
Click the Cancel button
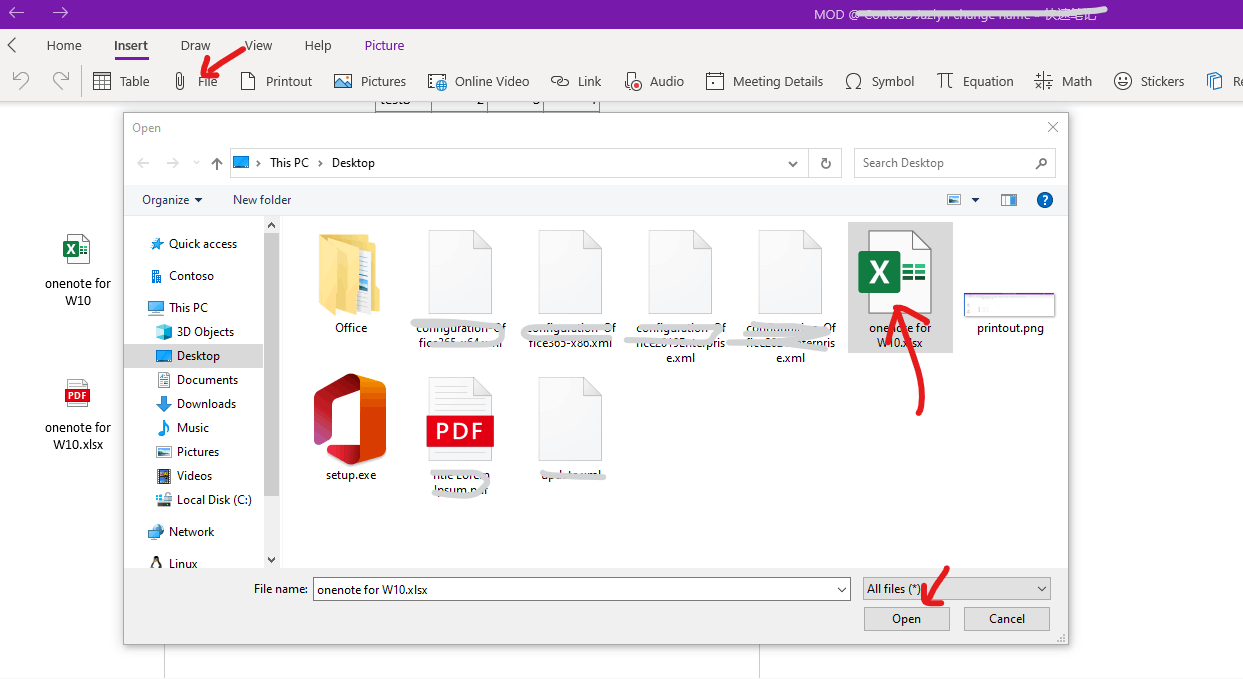[1007, 619]
